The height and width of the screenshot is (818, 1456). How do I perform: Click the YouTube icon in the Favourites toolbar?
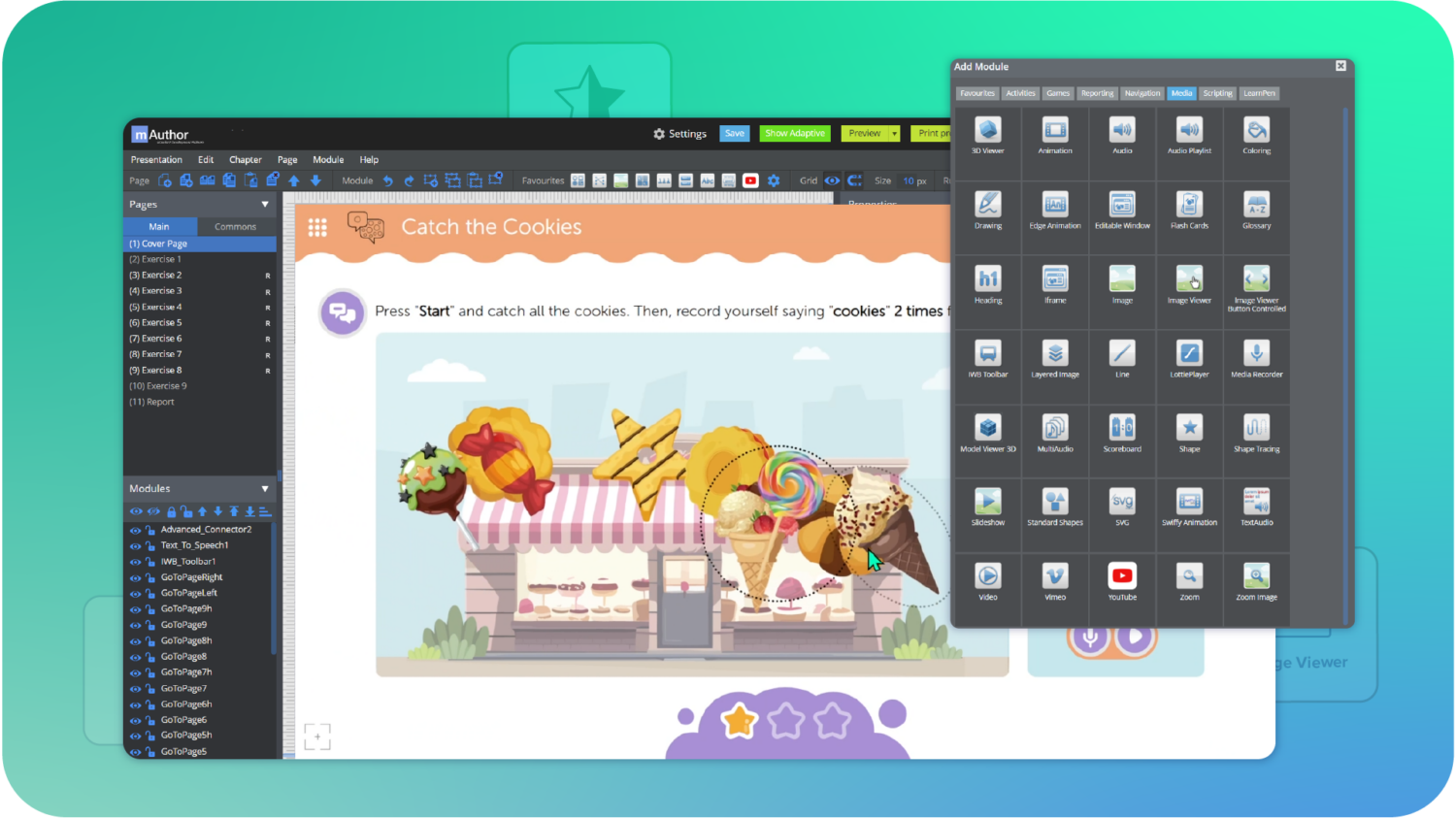coord(750,180)
